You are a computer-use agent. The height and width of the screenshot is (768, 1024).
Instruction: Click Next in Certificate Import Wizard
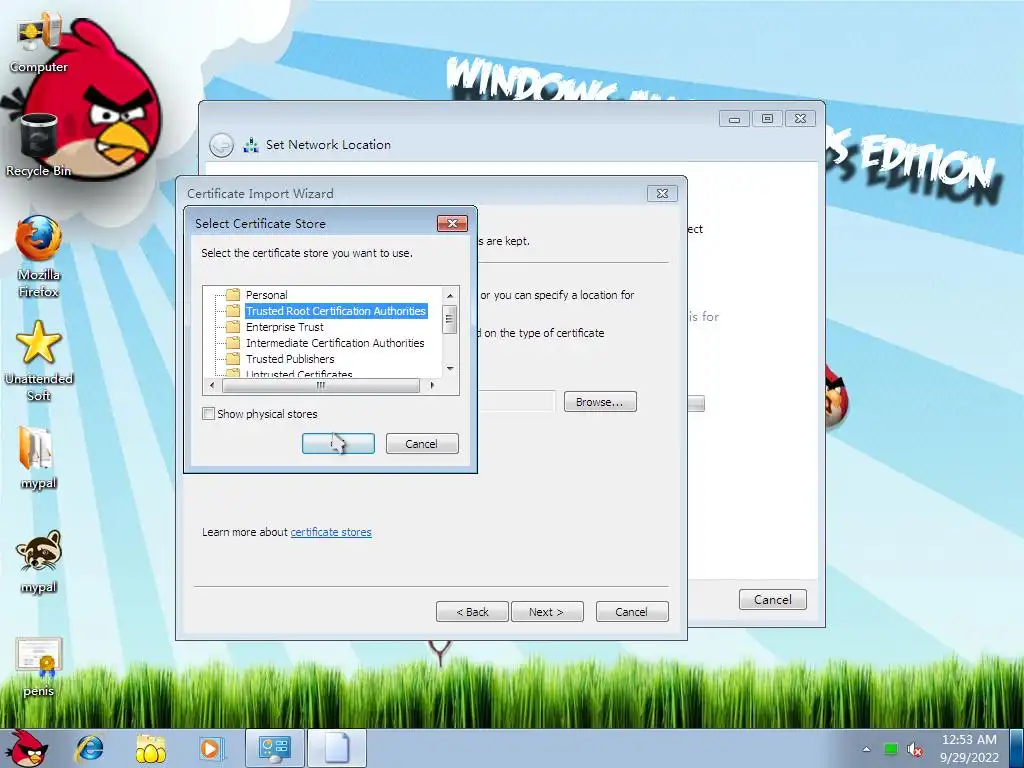point(547,612)
